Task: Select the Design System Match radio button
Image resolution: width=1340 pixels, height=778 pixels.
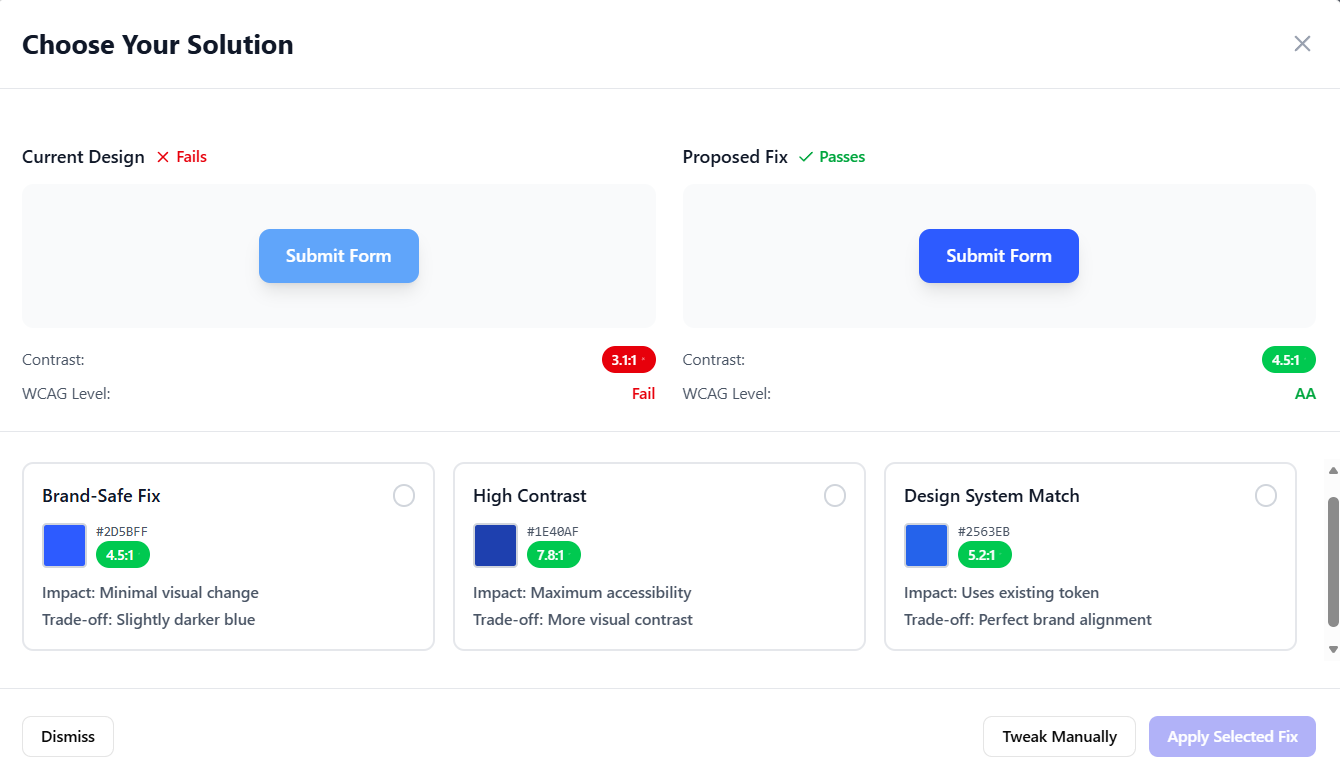Action: click(1266, 495)
